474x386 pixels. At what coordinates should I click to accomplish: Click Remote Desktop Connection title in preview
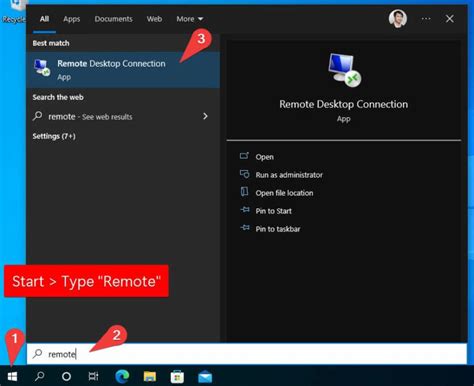click(x=344, y=104)
